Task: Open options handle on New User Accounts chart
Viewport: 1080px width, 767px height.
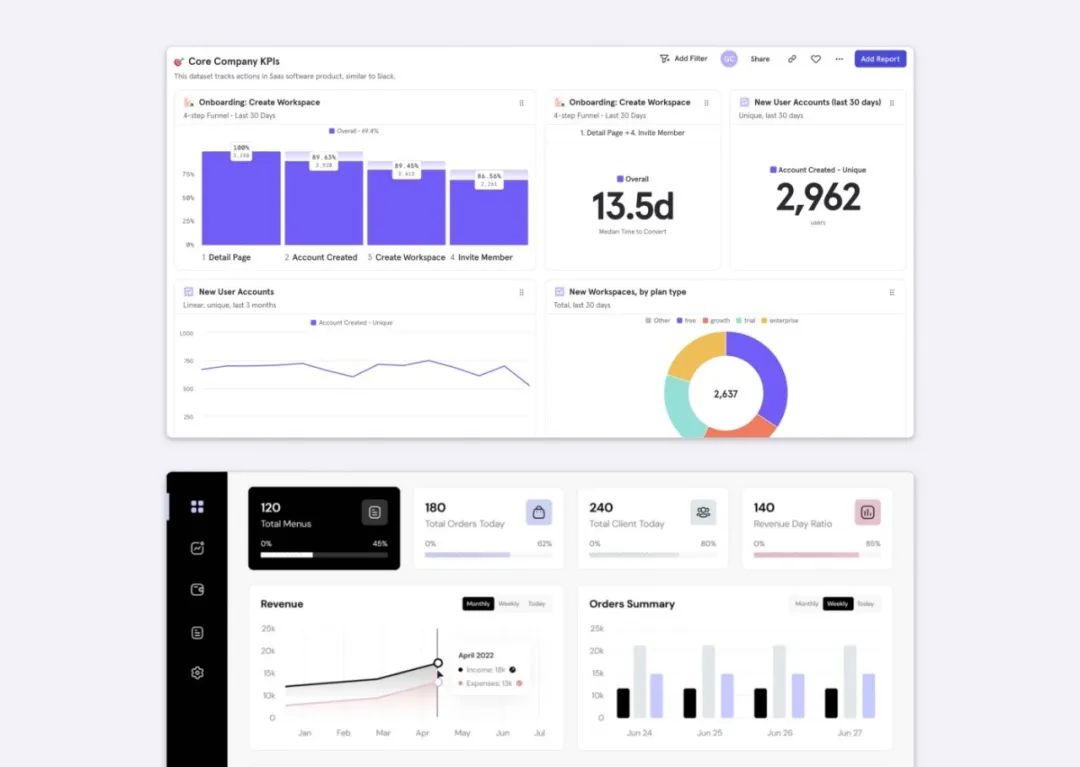Action: click(521, 293)
